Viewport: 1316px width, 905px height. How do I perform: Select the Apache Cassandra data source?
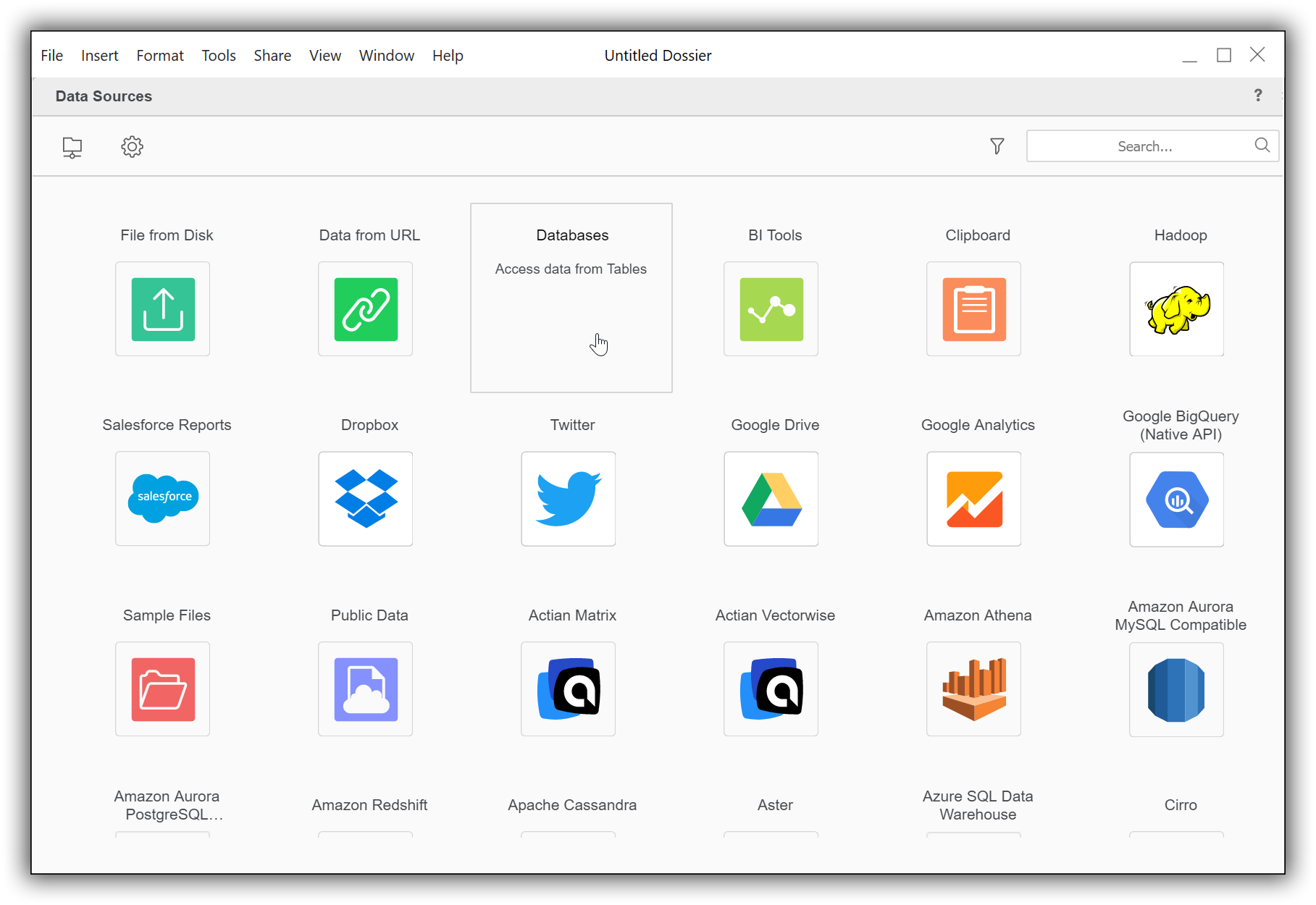571,804
